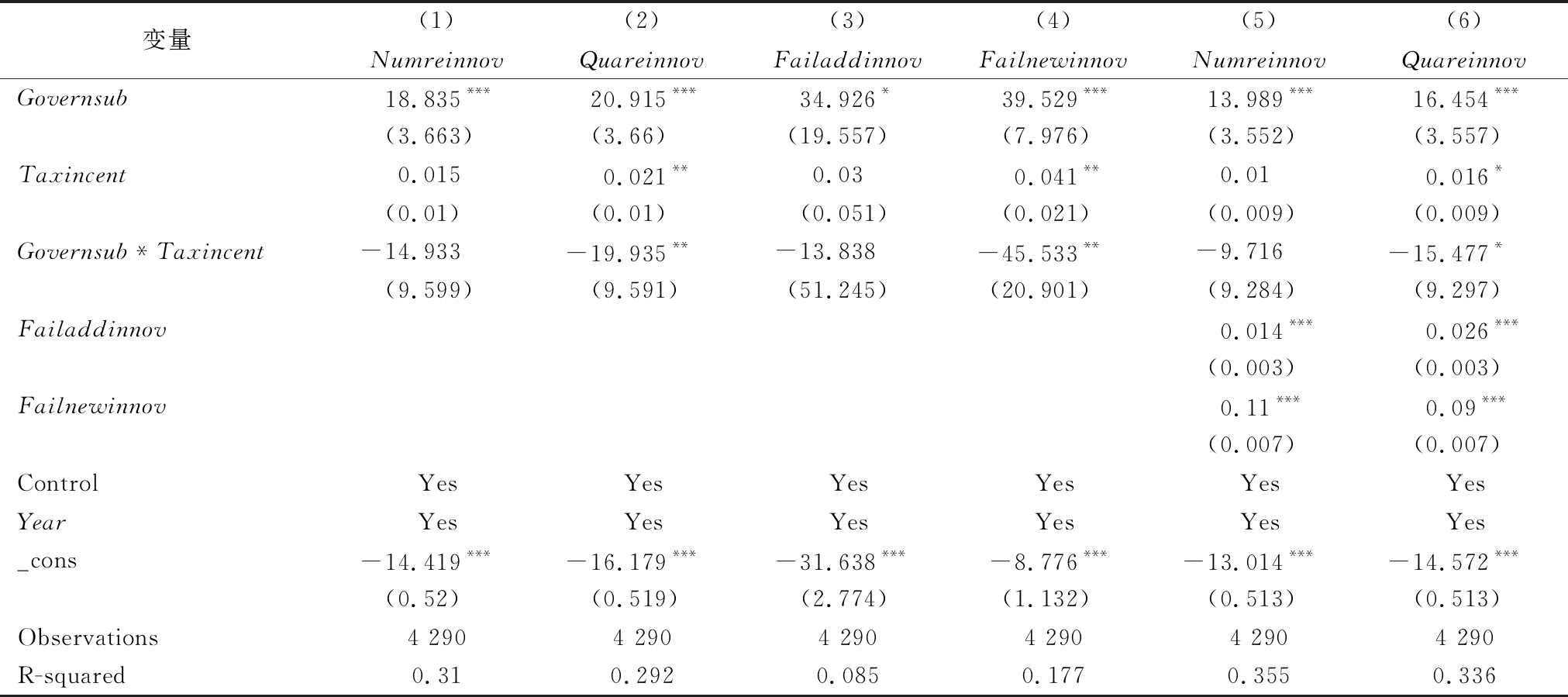Image resolution: width=1568 pixels, height=697 pixels.
Task: Select the 39.529 coefficient value
Action: pyautogui.click(x=1040, y=99)
